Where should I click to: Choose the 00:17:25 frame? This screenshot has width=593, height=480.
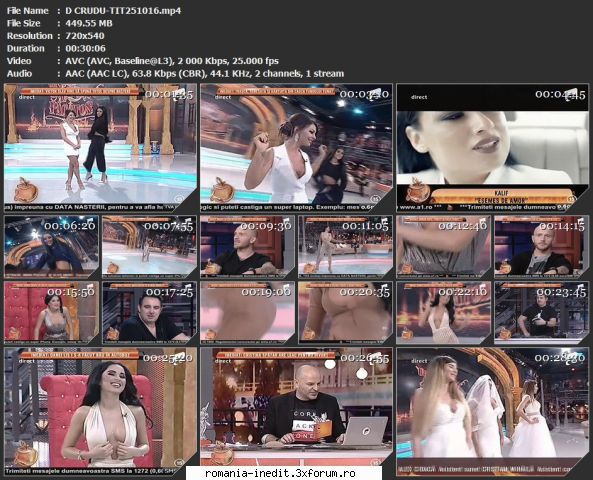[150, 313]
